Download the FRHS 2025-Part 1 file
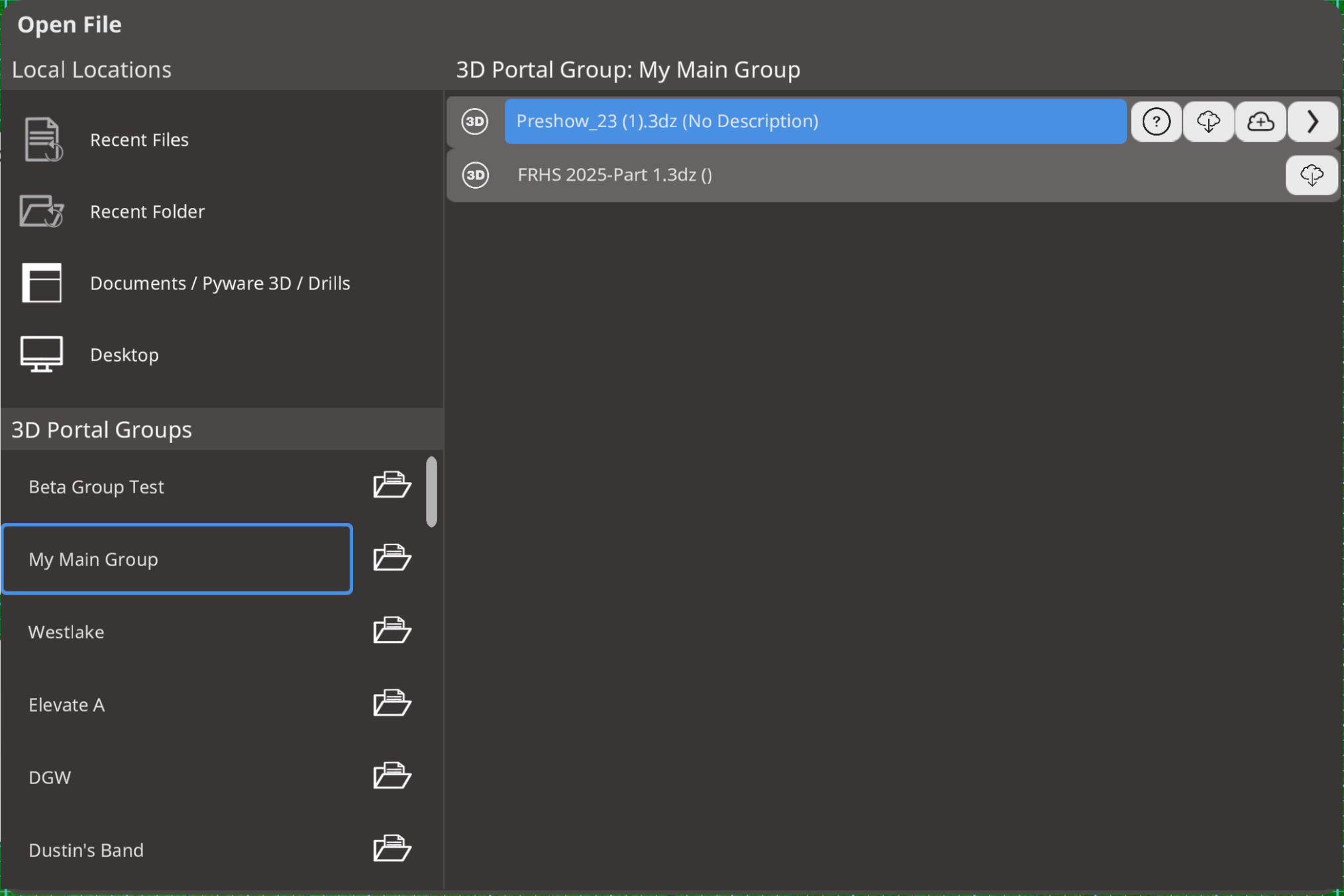Screen dimensions: 1344x896 pos(1311,175)
